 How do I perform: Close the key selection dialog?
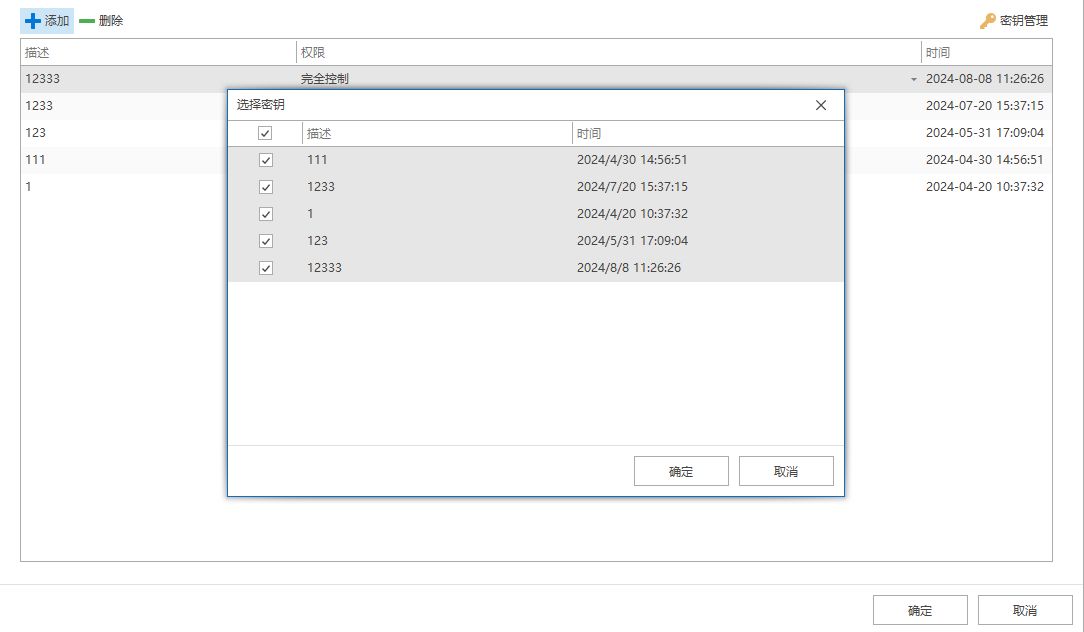point(821,105)
